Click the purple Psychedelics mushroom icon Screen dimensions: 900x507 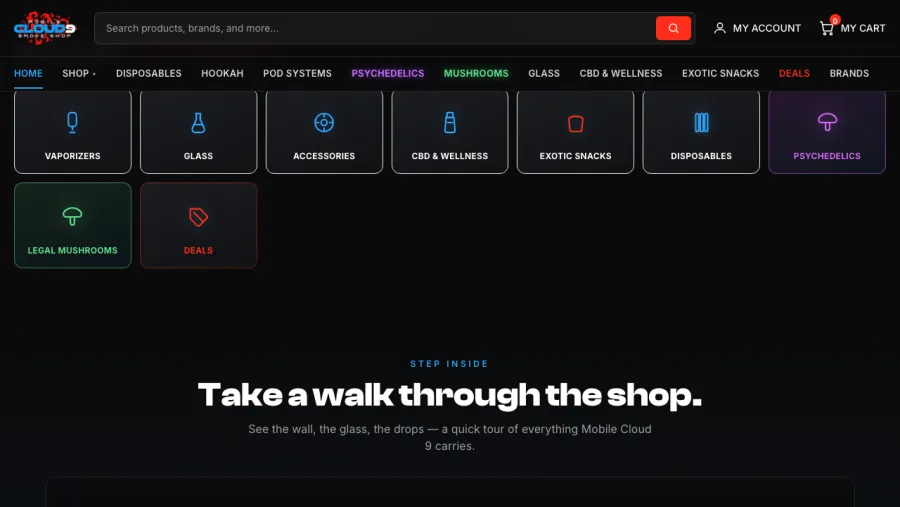pos(827,122)
